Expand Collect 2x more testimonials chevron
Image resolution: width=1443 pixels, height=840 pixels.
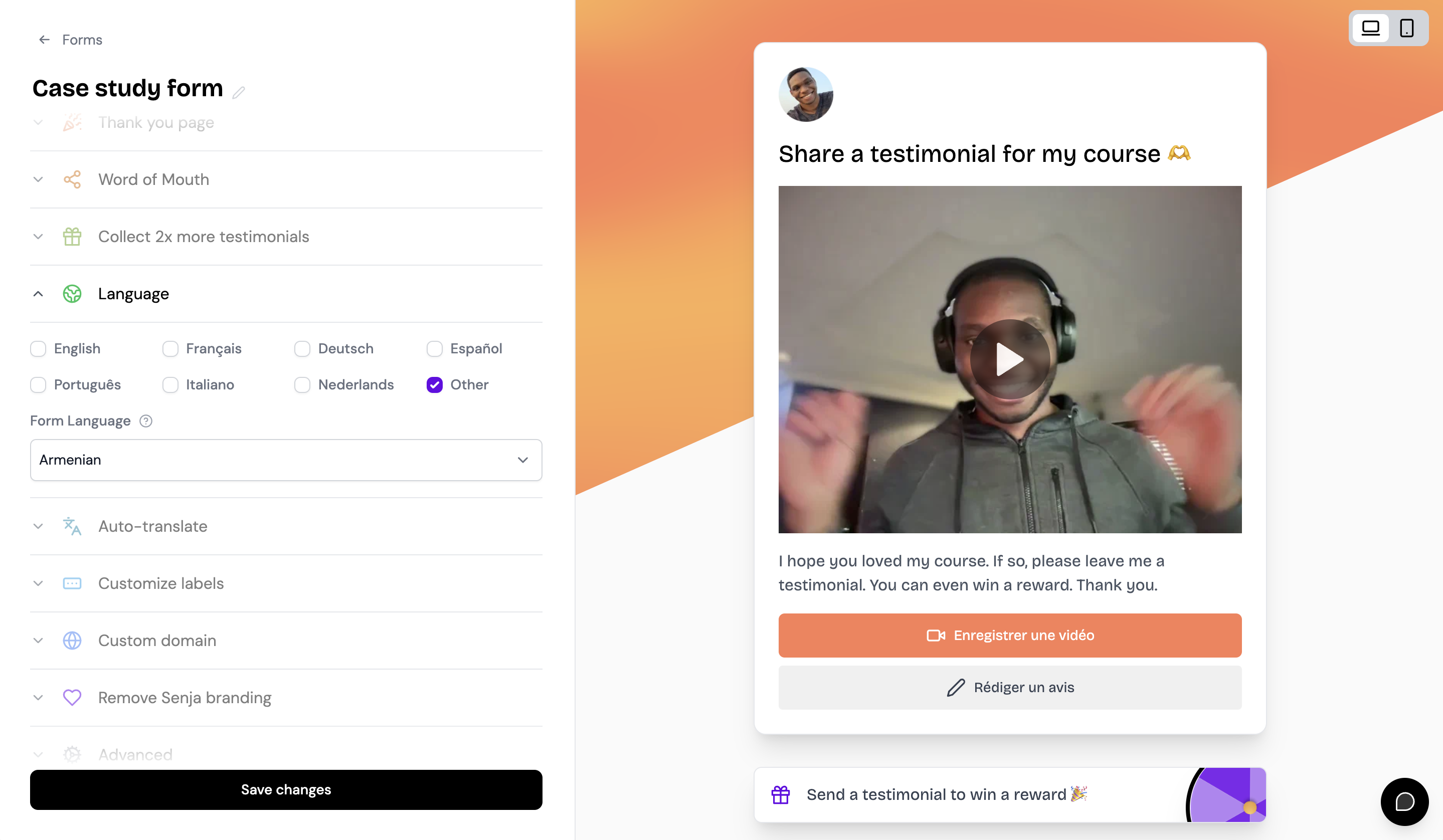pyautogui.click(x=39, y=237)
